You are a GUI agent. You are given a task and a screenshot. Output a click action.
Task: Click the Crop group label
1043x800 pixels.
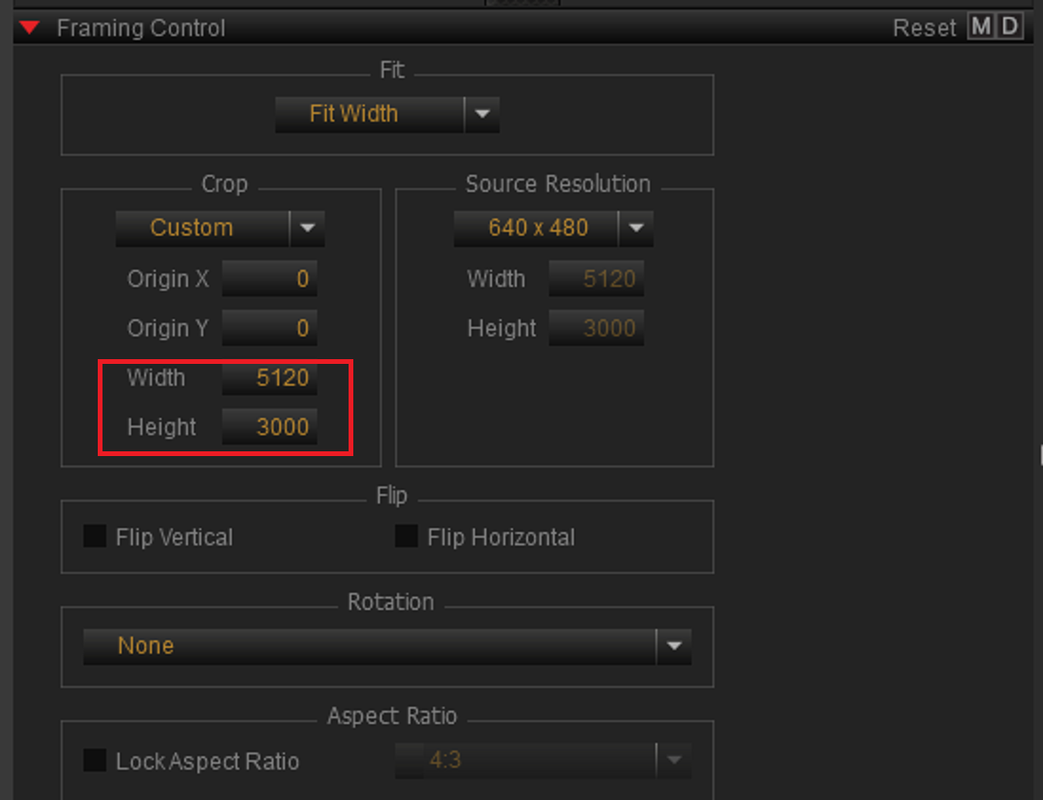click(x=225, y=184)
